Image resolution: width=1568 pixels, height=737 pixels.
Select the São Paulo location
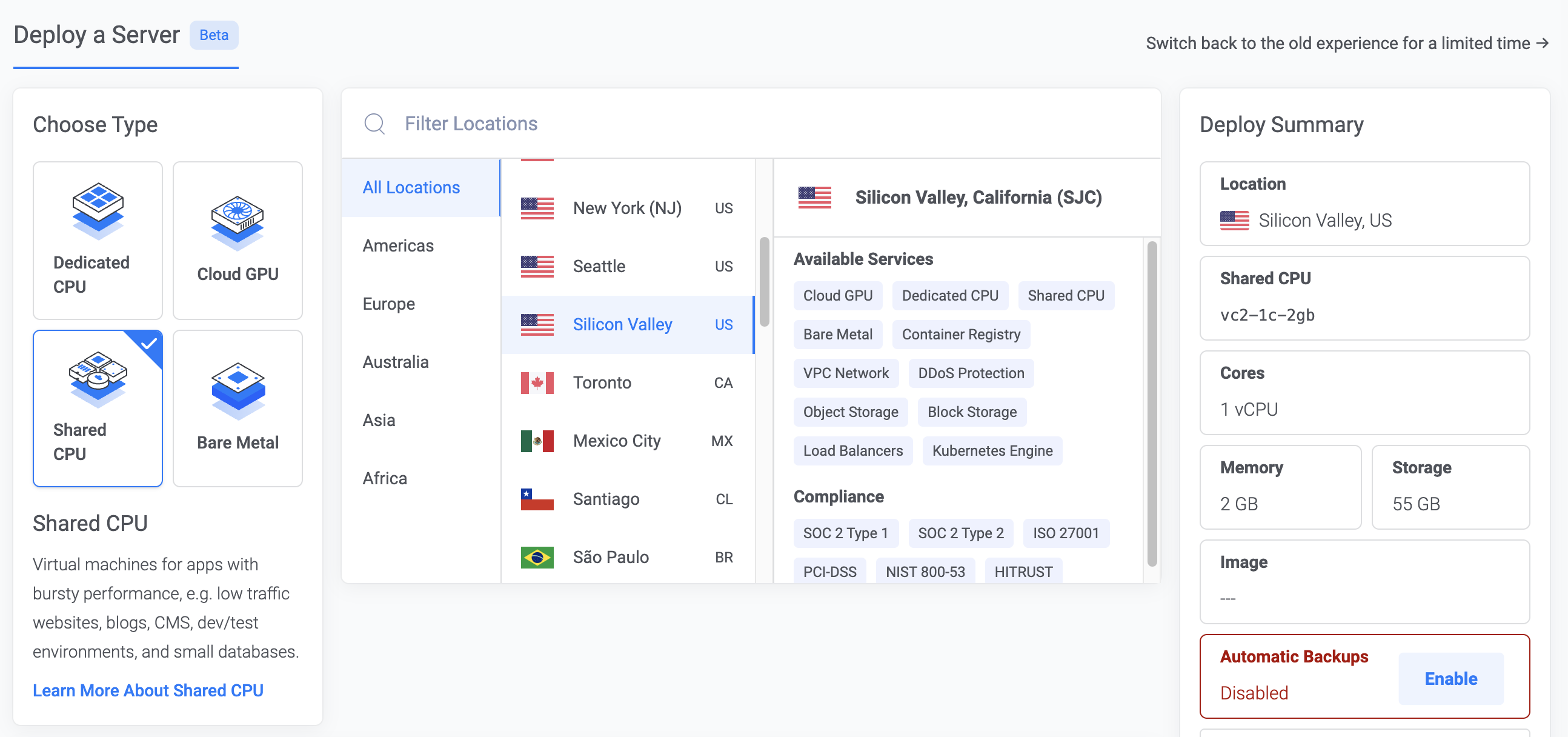pos(628,558)
